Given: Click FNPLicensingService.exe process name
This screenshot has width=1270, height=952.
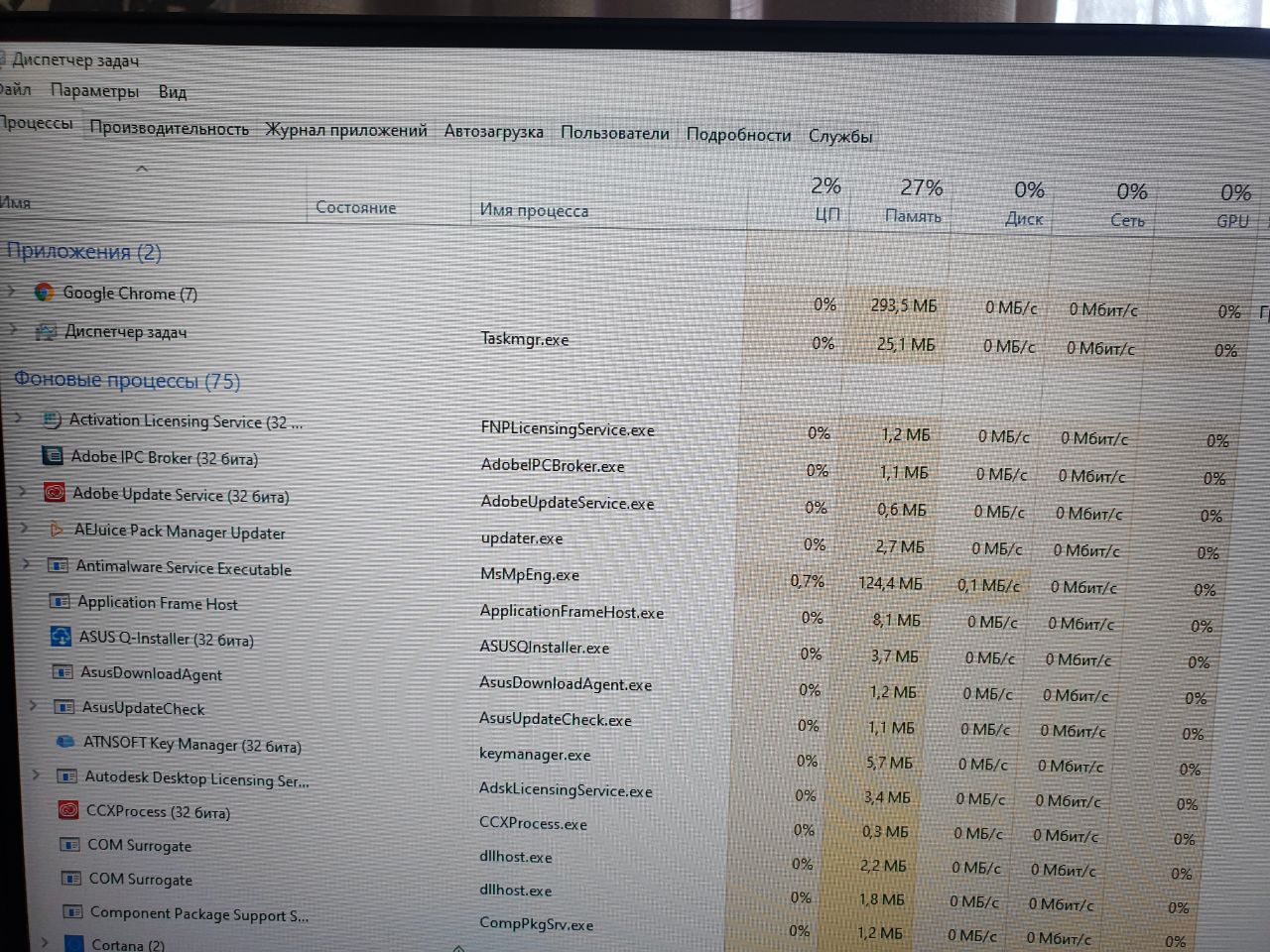Looking at the screenshot, I should tap(568, 429).
